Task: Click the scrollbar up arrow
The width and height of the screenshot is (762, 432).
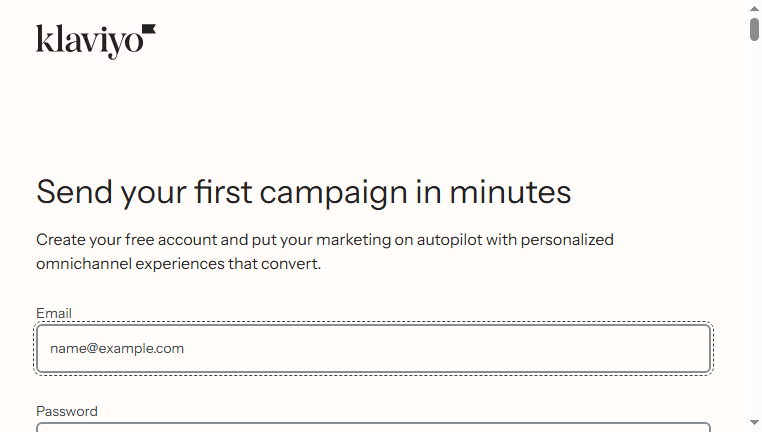Action: [754, 8]
